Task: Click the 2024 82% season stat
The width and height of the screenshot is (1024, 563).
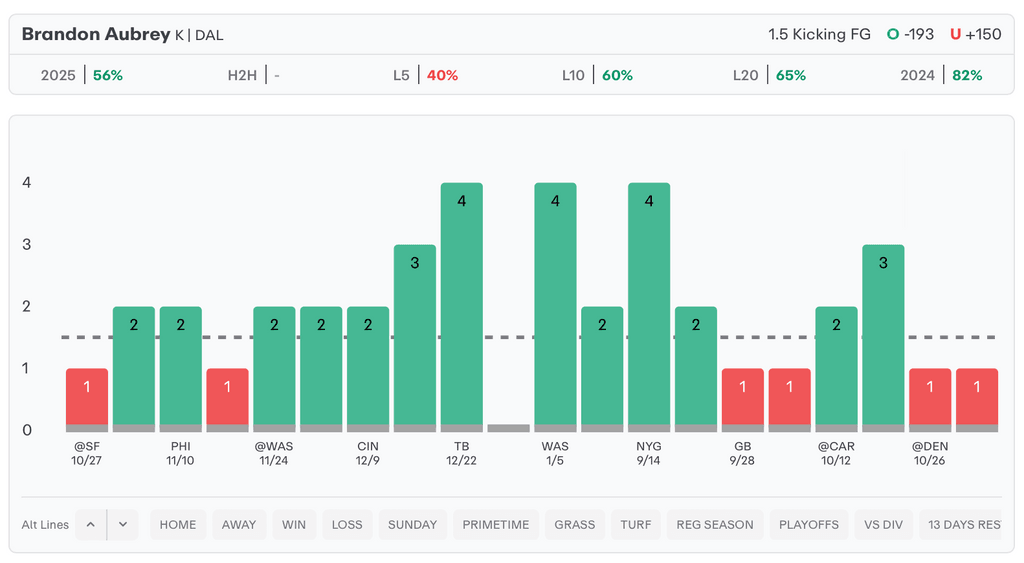Action: tap(941, 75)
